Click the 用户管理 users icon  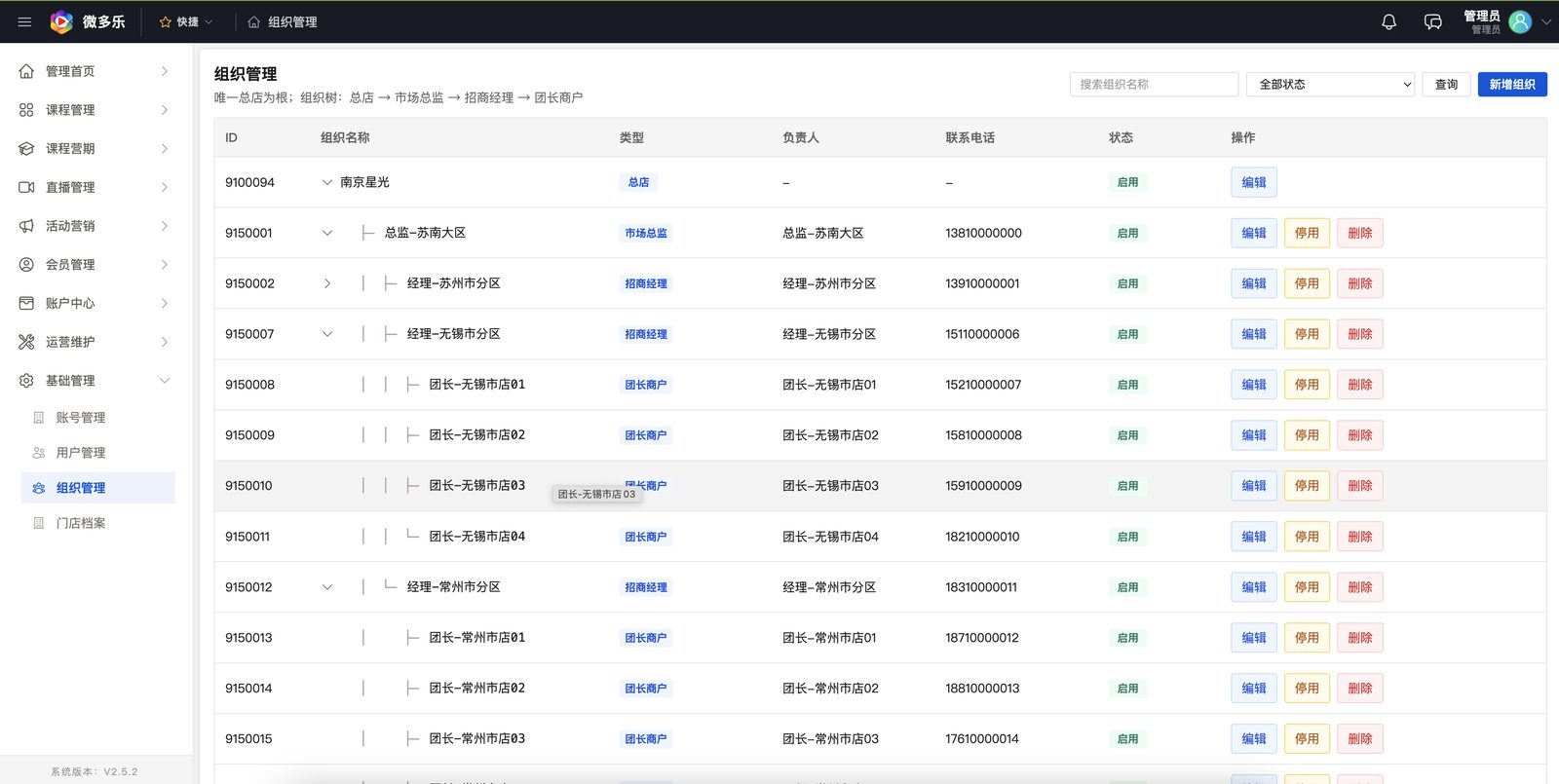39,453
